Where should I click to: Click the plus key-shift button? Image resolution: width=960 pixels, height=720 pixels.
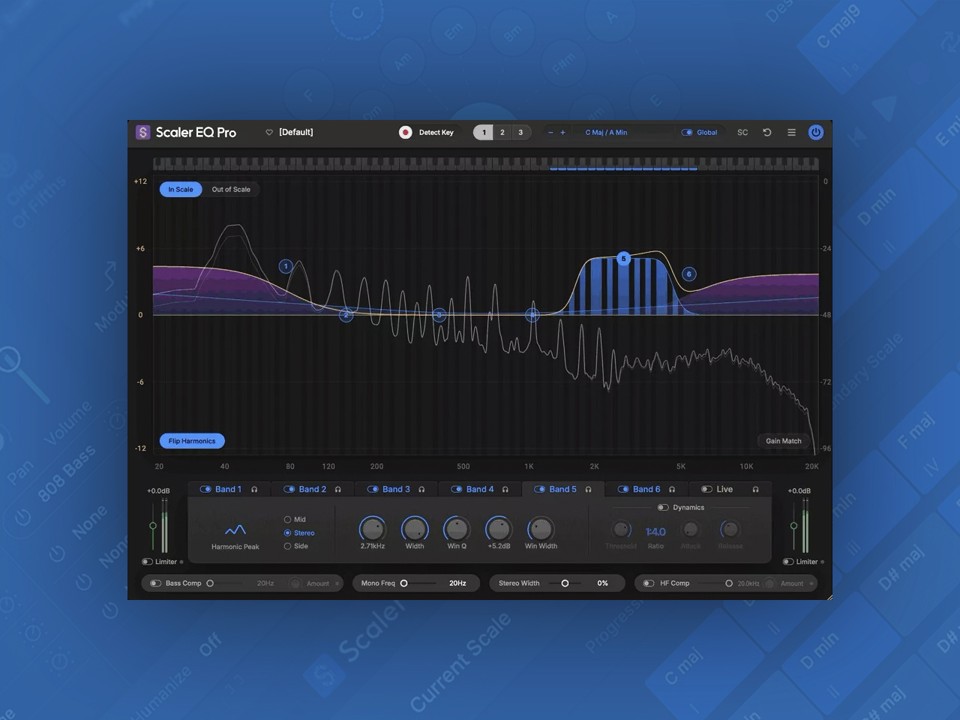(563, 132)
